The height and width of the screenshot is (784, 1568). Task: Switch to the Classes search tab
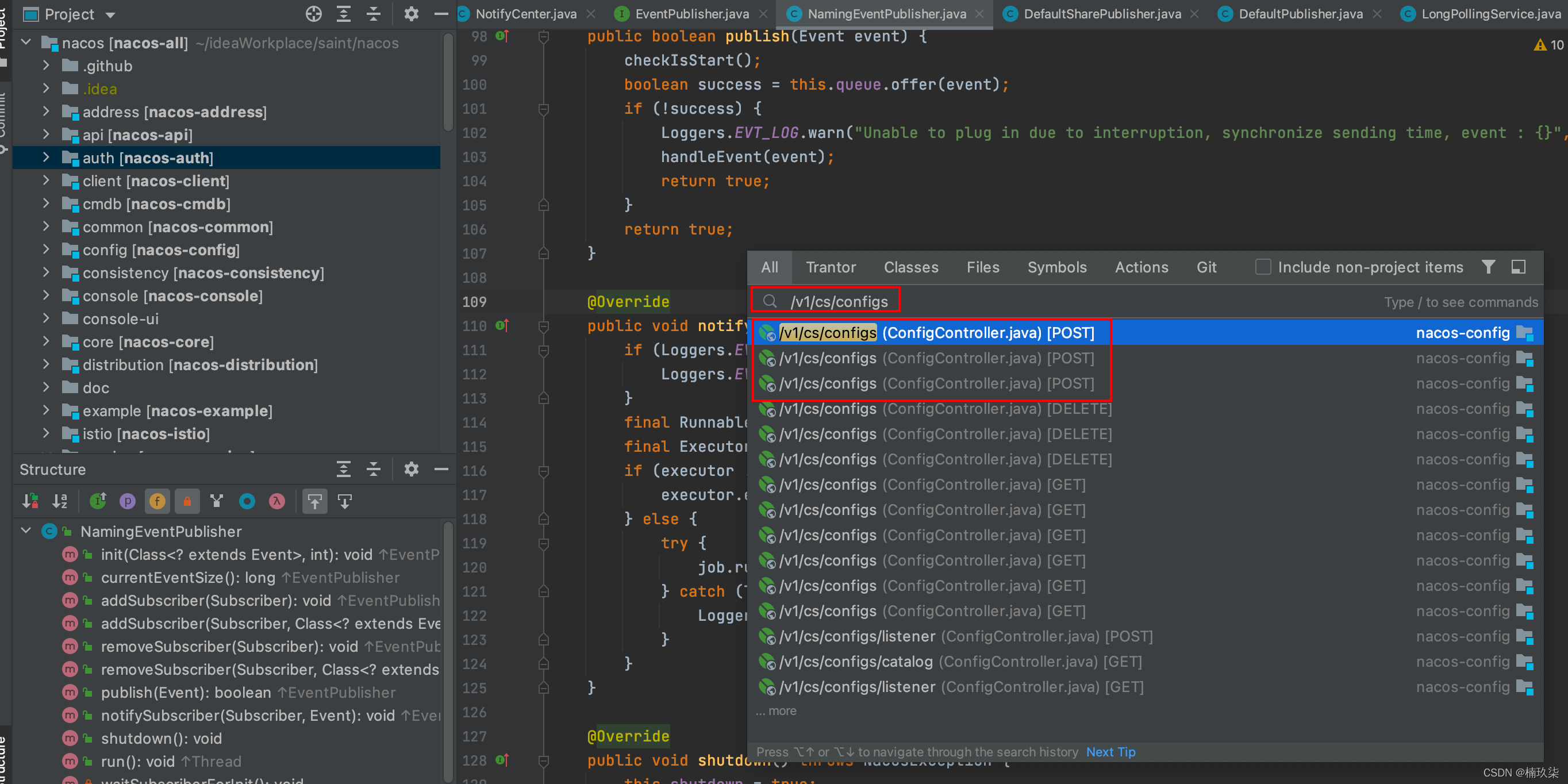click(x=910, y=267)
